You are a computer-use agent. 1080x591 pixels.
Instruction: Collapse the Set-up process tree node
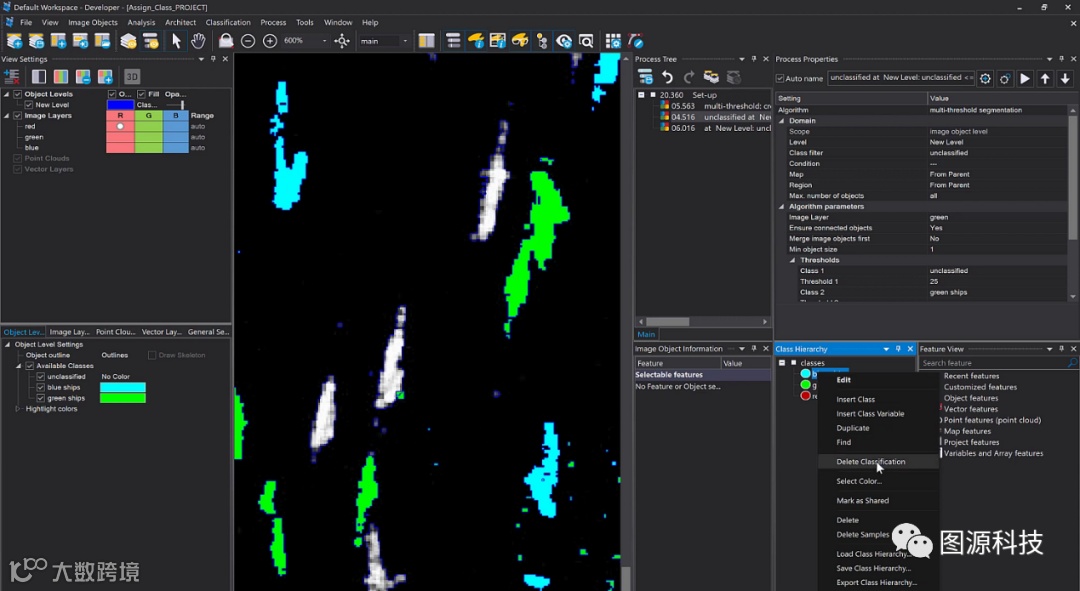coord(641,95)
